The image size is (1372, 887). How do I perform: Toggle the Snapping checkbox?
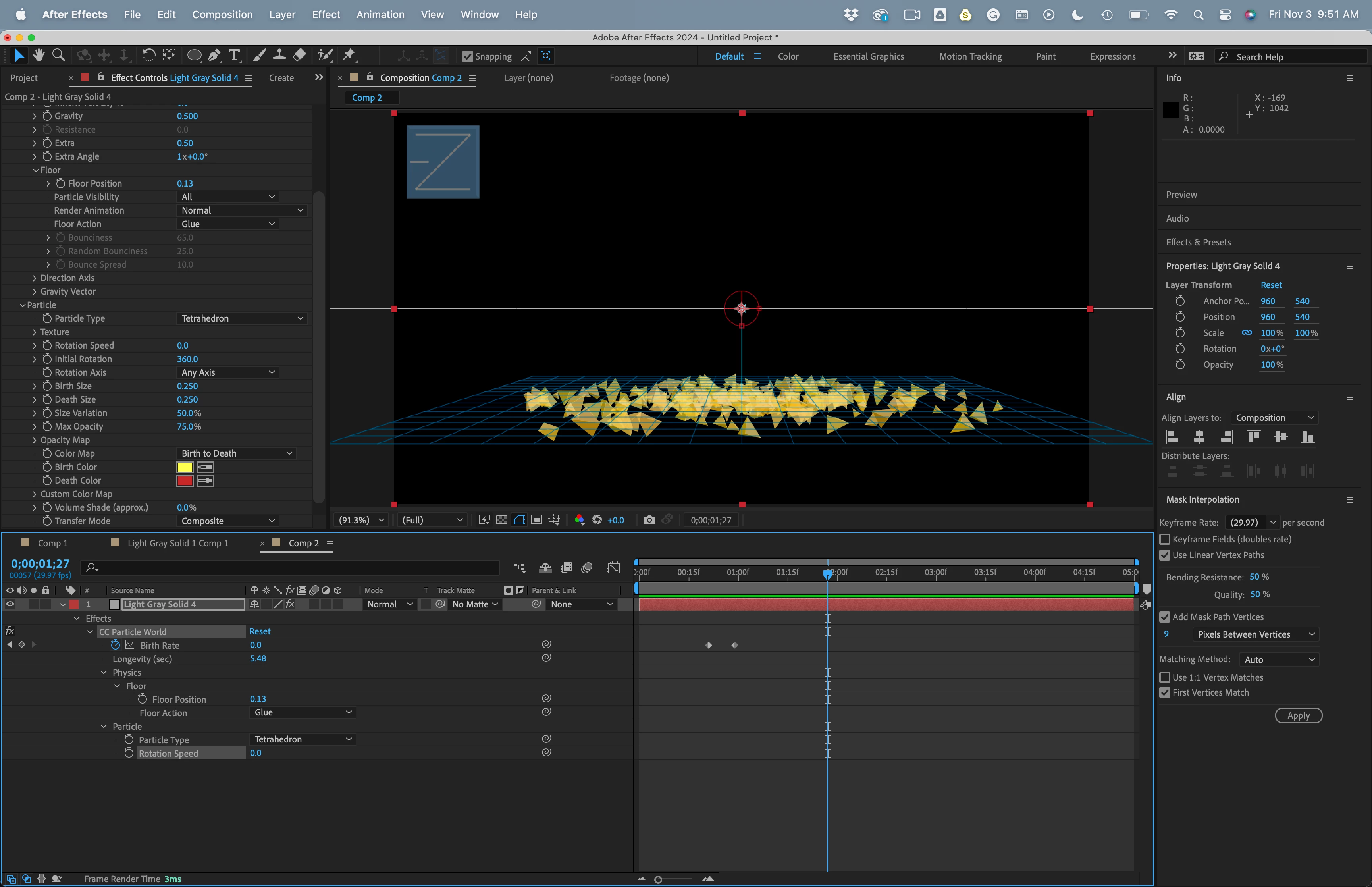pos(468,56)
